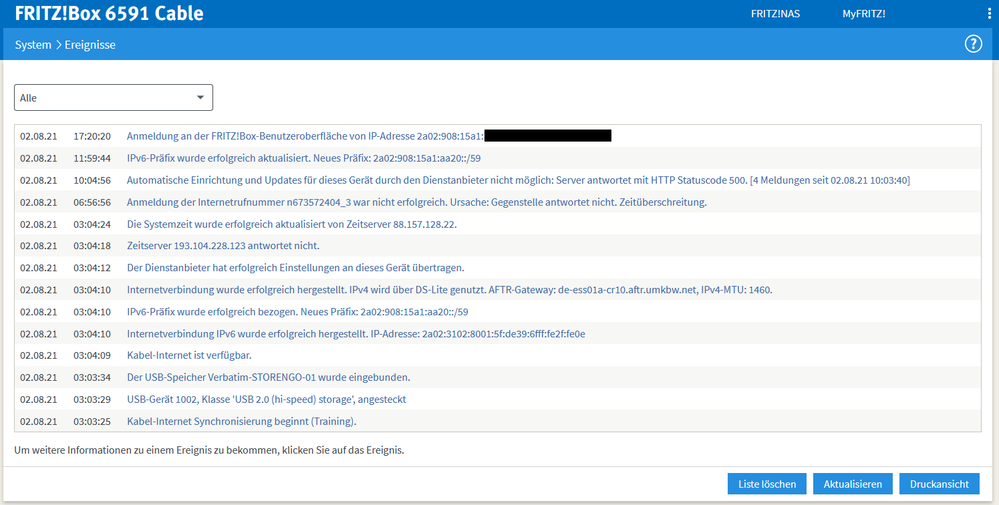Open event USB-Speicher Verbatim-STORENGO-01 wurde eingebunden
Image resolution: width=999 pixels, height=505 pixels.
pyautogui.click(x=268, y=378)
